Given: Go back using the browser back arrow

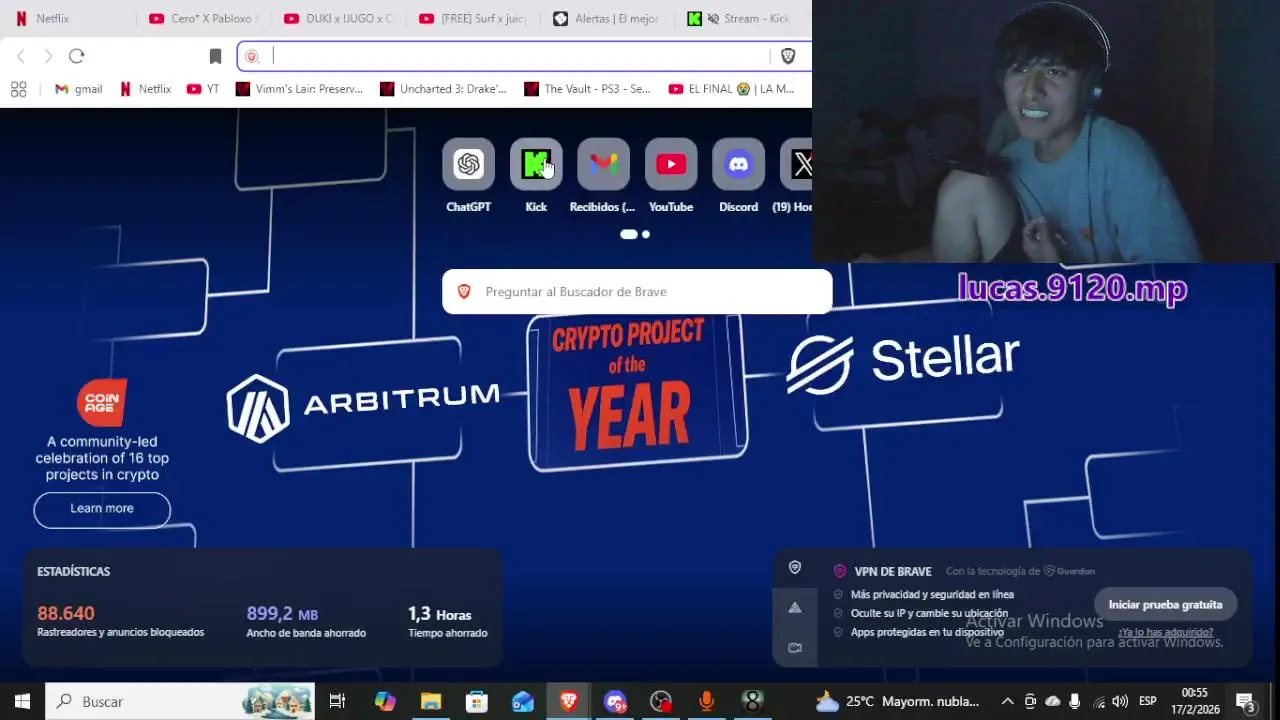Looking at the screenshot, I should pyautogui.click(x=21, y=56).
